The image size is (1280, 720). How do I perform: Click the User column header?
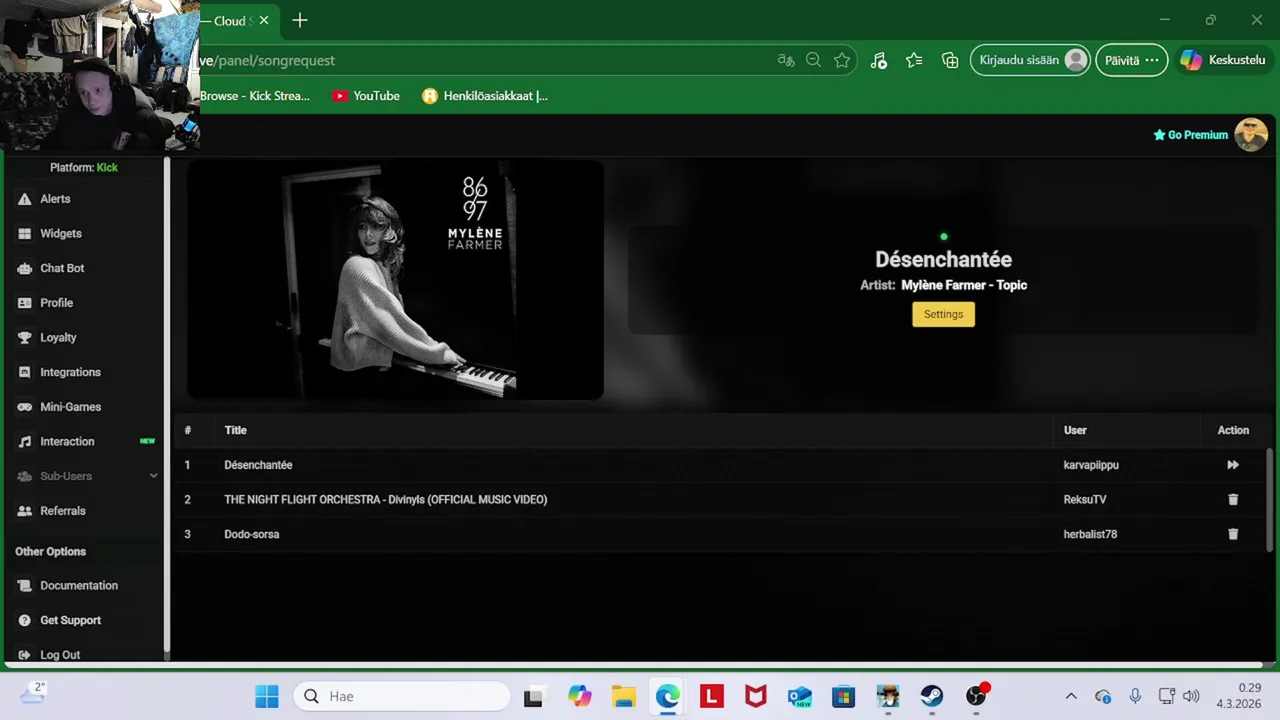1075,430
